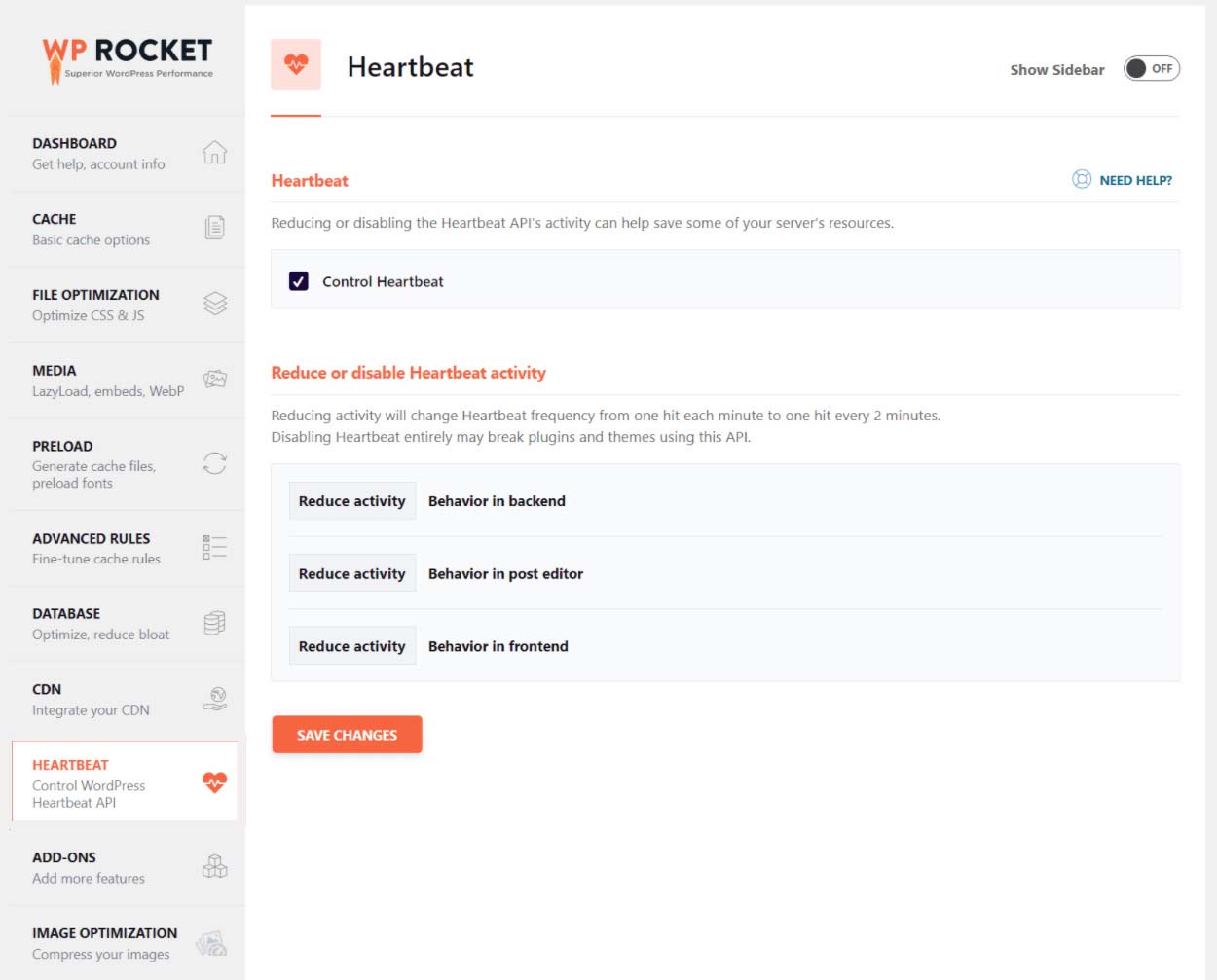The height and width of the screenshot is (980, 1217).
Task: Click the WP Rocket logo
Action: pyautogui.click(x=128, y=60)
